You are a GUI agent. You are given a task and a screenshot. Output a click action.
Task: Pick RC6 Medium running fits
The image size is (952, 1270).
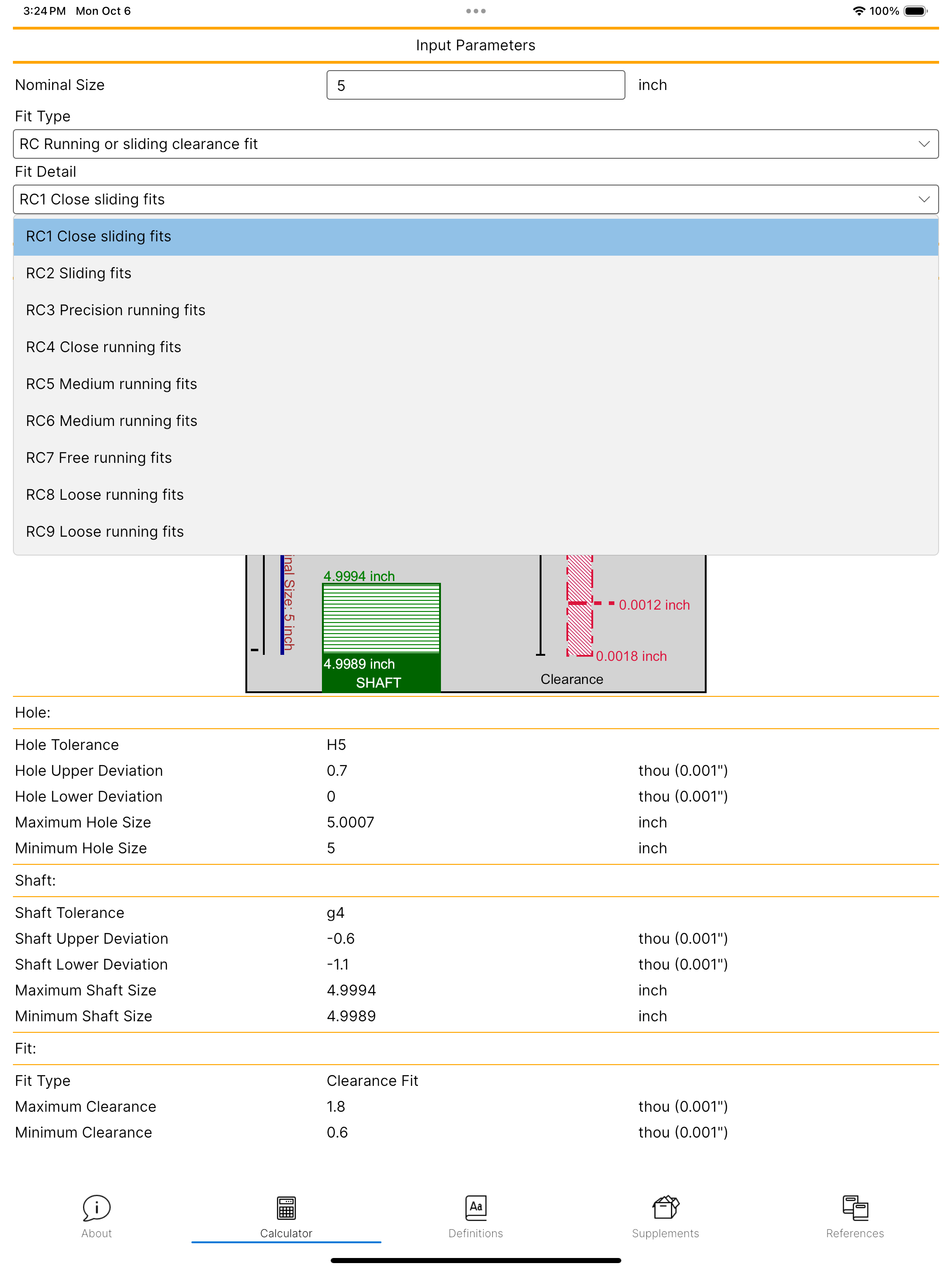point(476,421)
